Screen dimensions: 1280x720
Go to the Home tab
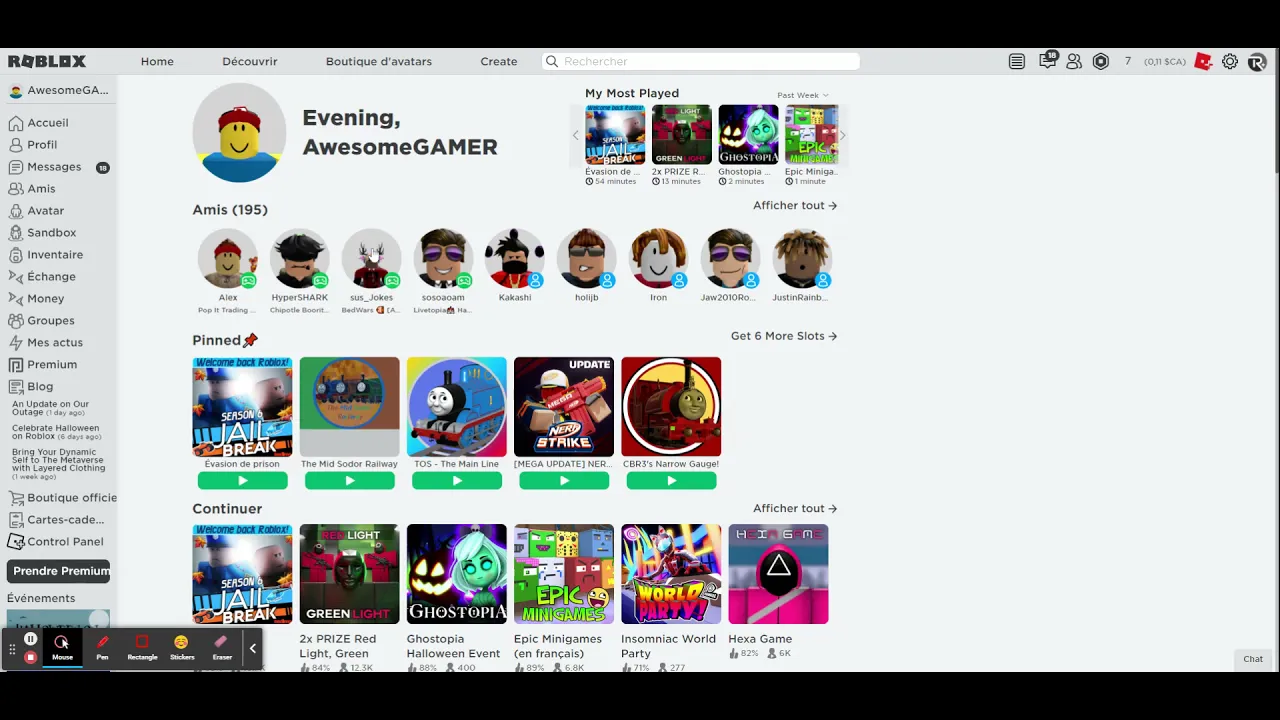157,61
